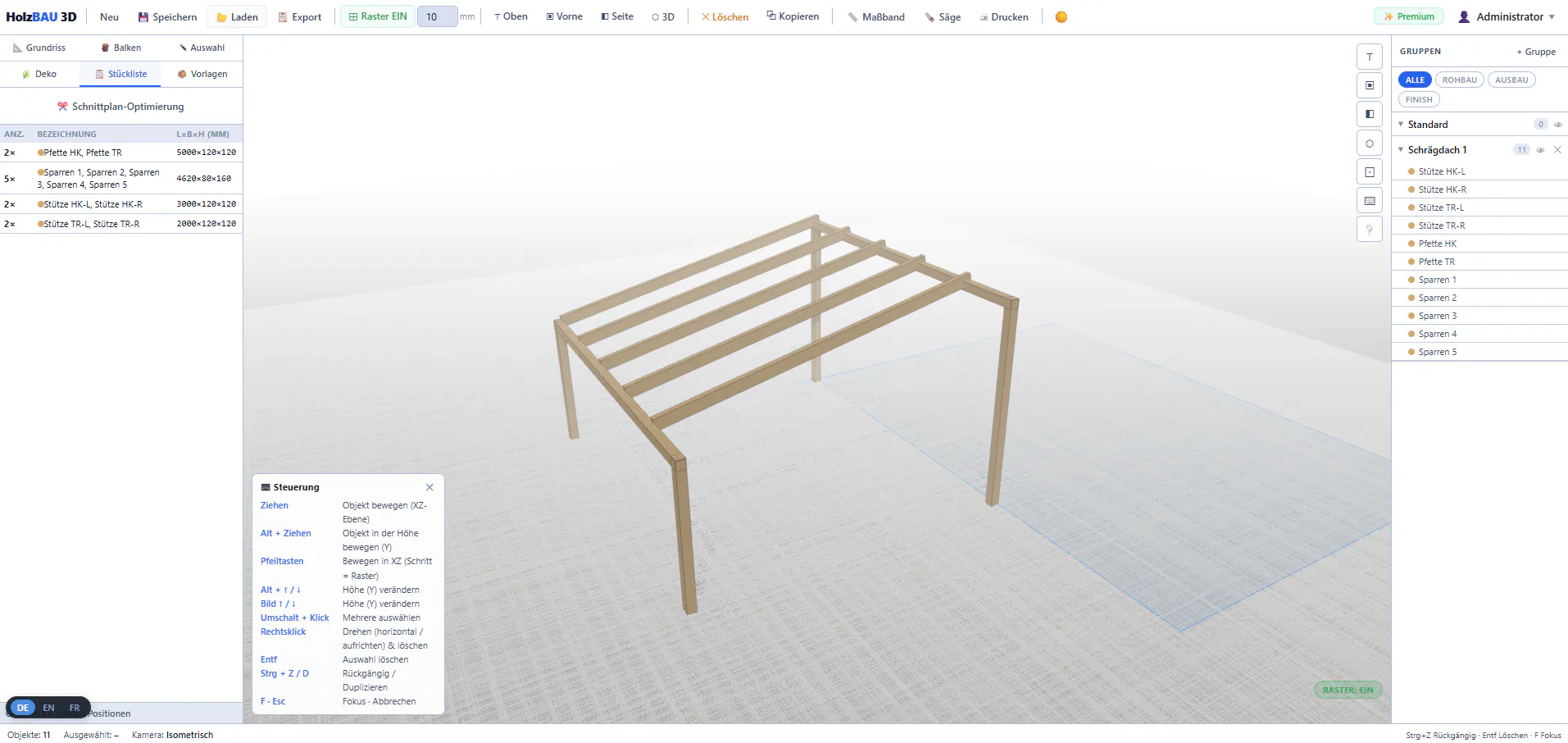Screen dimensions: 1568x743
Task: Select the FINISH filter chip
Action: tap(1419, 100)
